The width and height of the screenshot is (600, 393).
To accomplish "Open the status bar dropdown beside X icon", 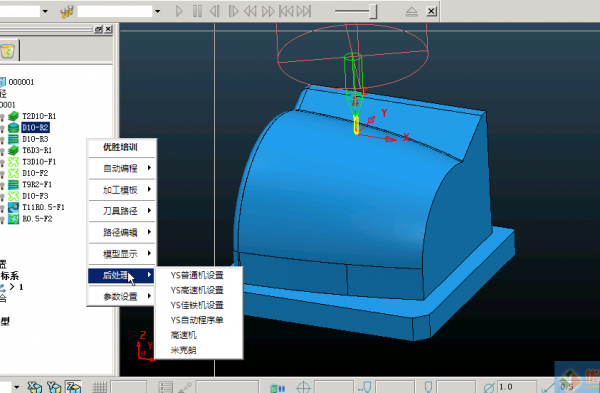I will click(x=17, y=387).
